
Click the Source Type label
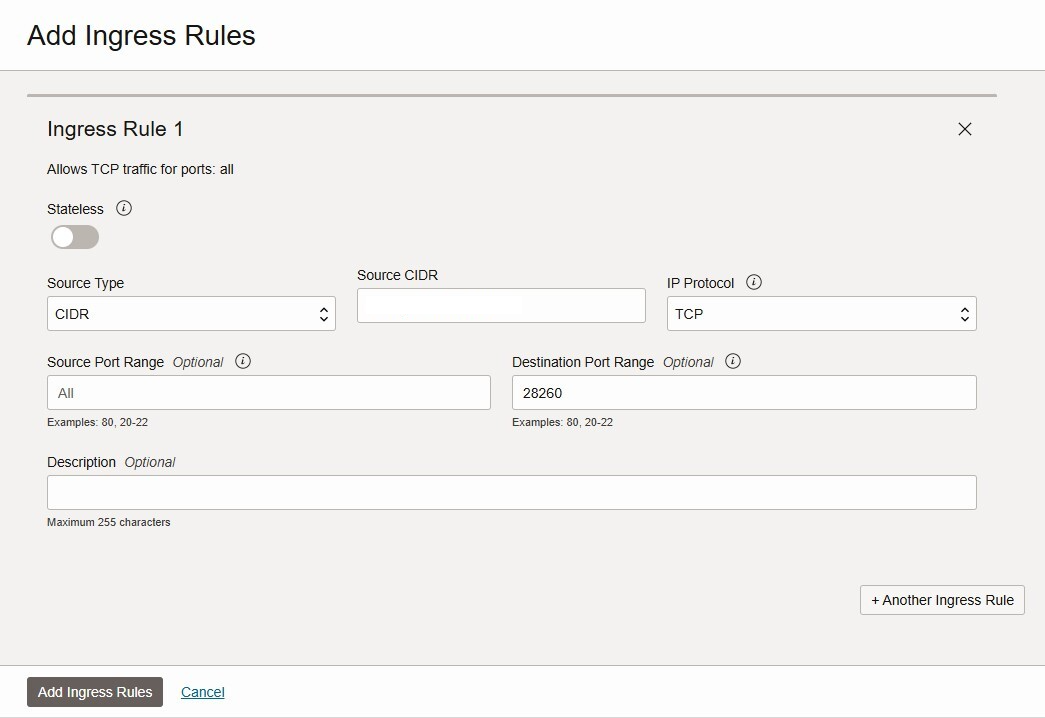pyautogui.click(x=85, y=283)
